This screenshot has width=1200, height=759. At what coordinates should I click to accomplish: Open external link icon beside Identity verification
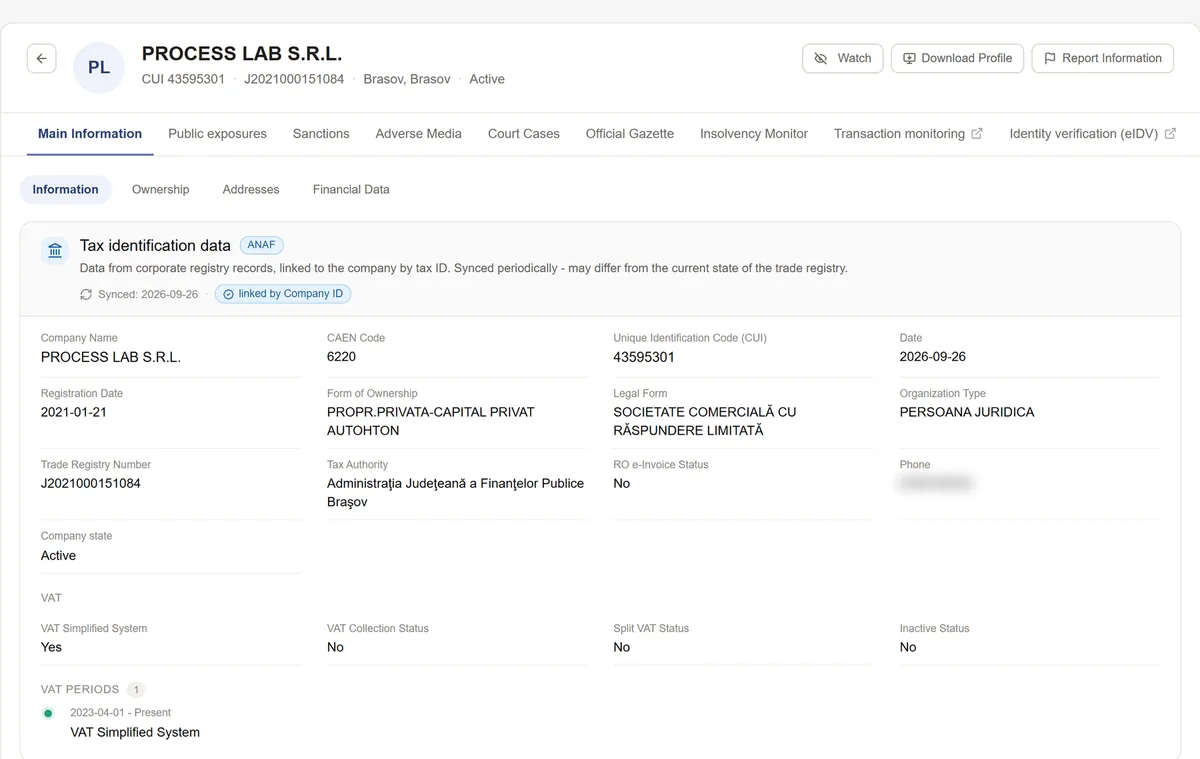(1170, 134)
